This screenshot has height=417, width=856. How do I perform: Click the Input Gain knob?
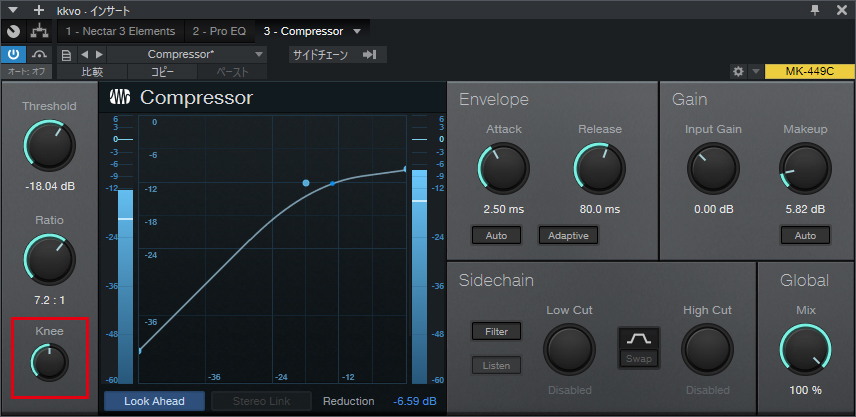click(x=713, y=169)
